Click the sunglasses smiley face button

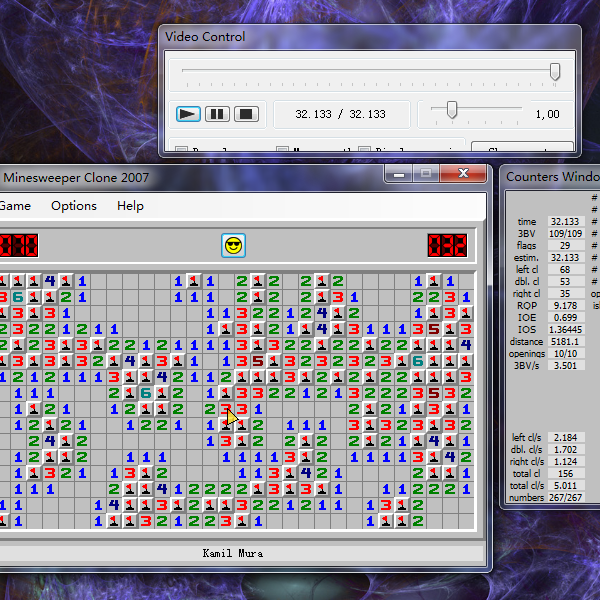tap(233, 245)
